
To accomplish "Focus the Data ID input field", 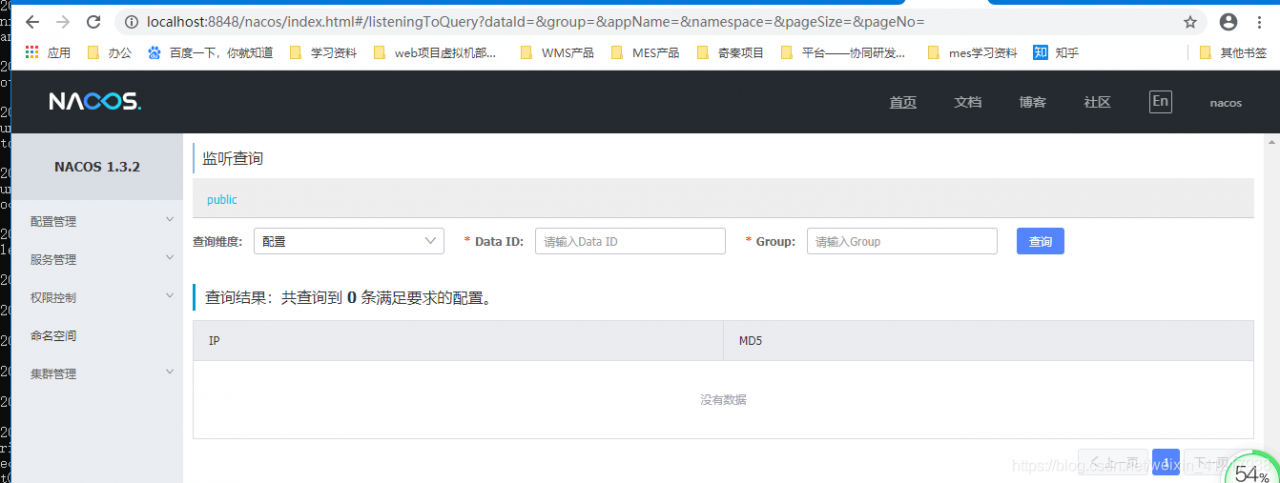I will pyautogui.click(x=630, y=241).
